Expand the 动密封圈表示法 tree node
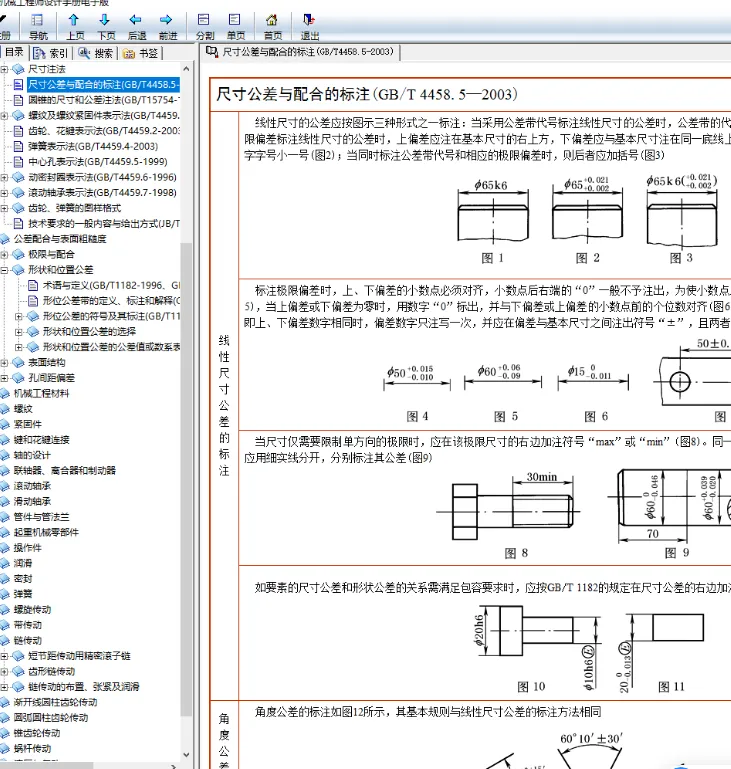The image size is (731, 769). click(4, 178)
